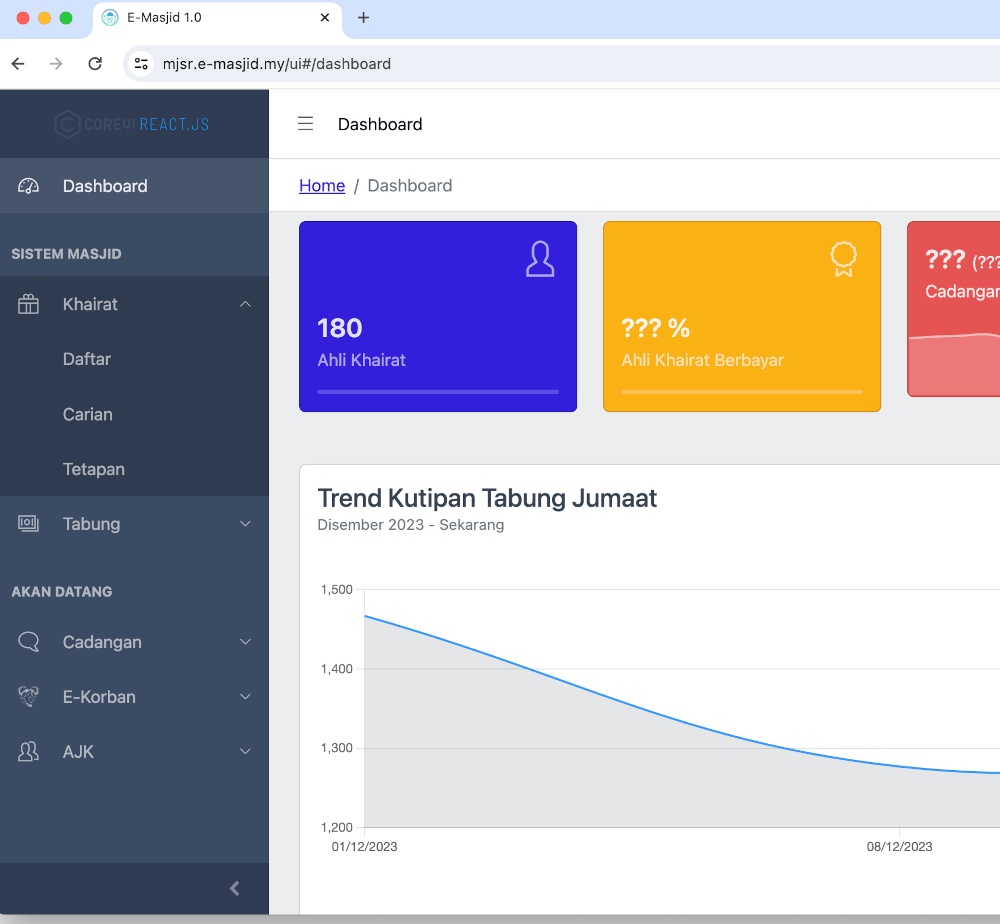Click the Dashboard speedometer icon in sidebar

click(28, 186)
